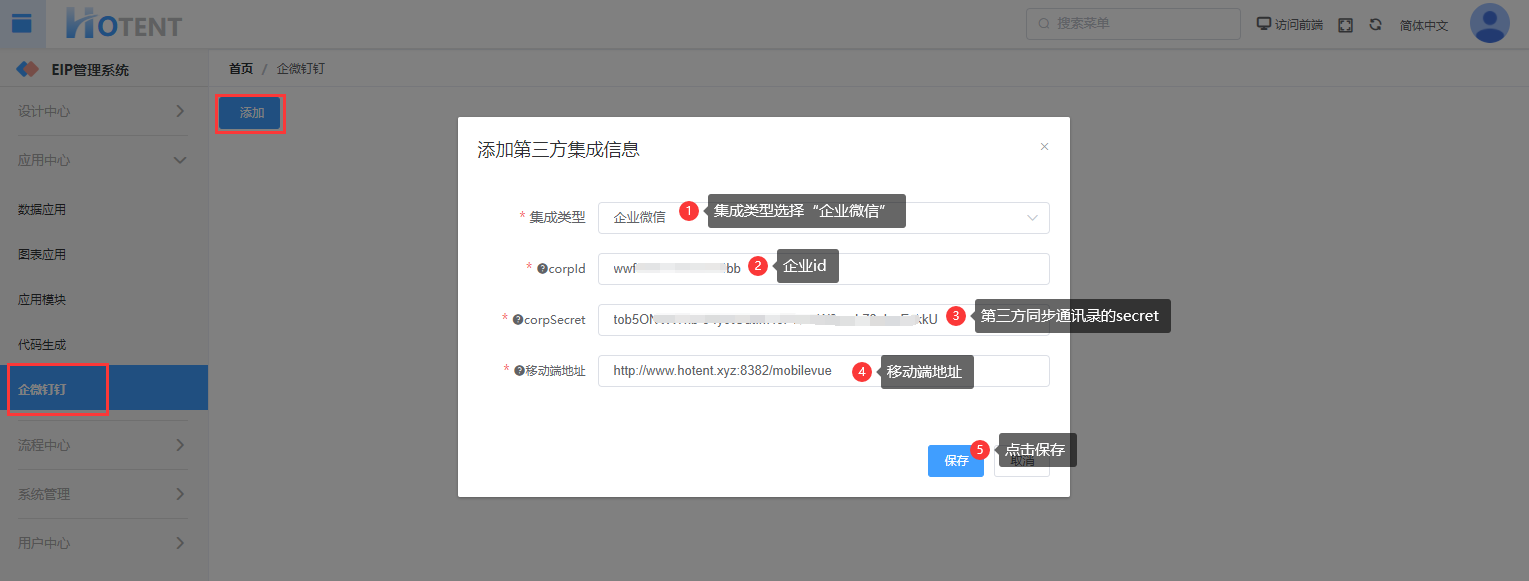Open the user avatar menu

coord(1489,23)
